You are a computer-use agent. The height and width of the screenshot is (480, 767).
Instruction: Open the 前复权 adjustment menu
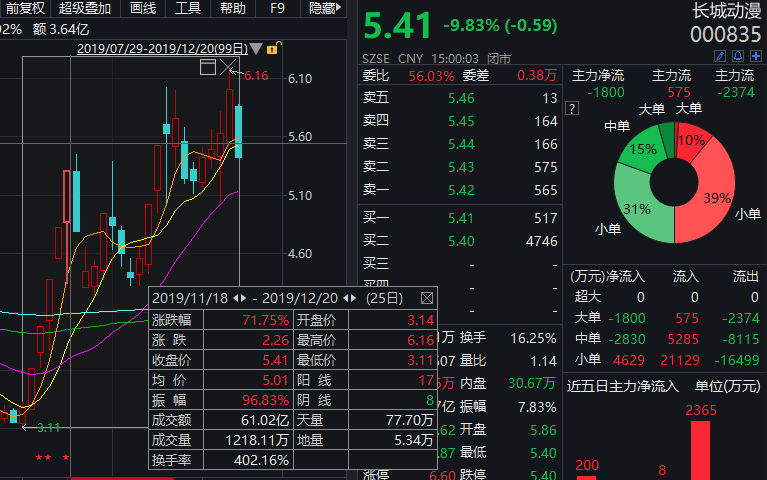tap(25, 8)
